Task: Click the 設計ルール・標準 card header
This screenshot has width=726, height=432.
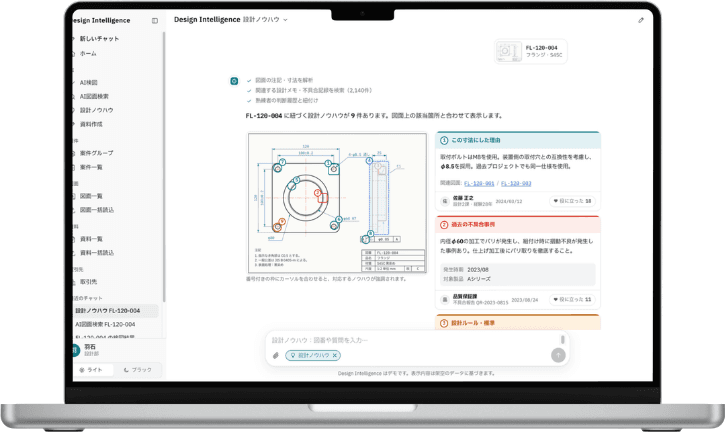Action: click(518, 322)
